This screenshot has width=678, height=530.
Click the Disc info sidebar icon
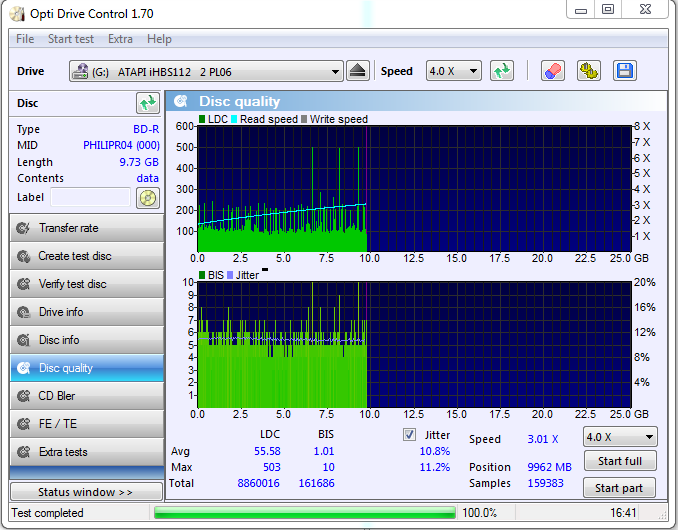click(x=23, y=340)
